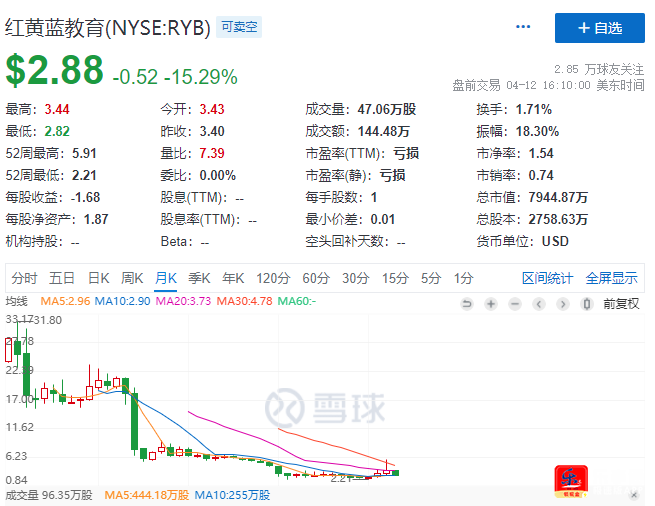Viewport: 655px width, 506px height.
Task: Select the 日K chart tab
Action: pyautogui.click(x=98, y=278)
